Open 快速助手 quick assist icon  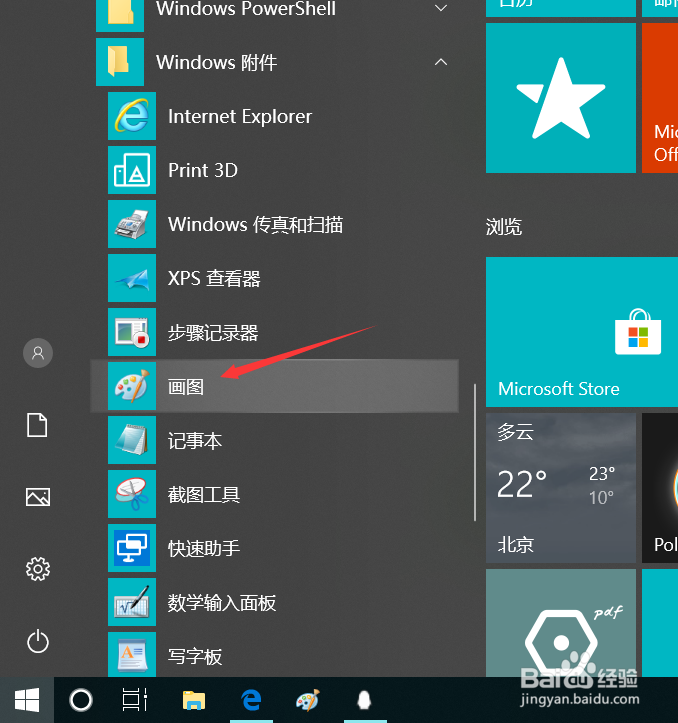(132, 548)
